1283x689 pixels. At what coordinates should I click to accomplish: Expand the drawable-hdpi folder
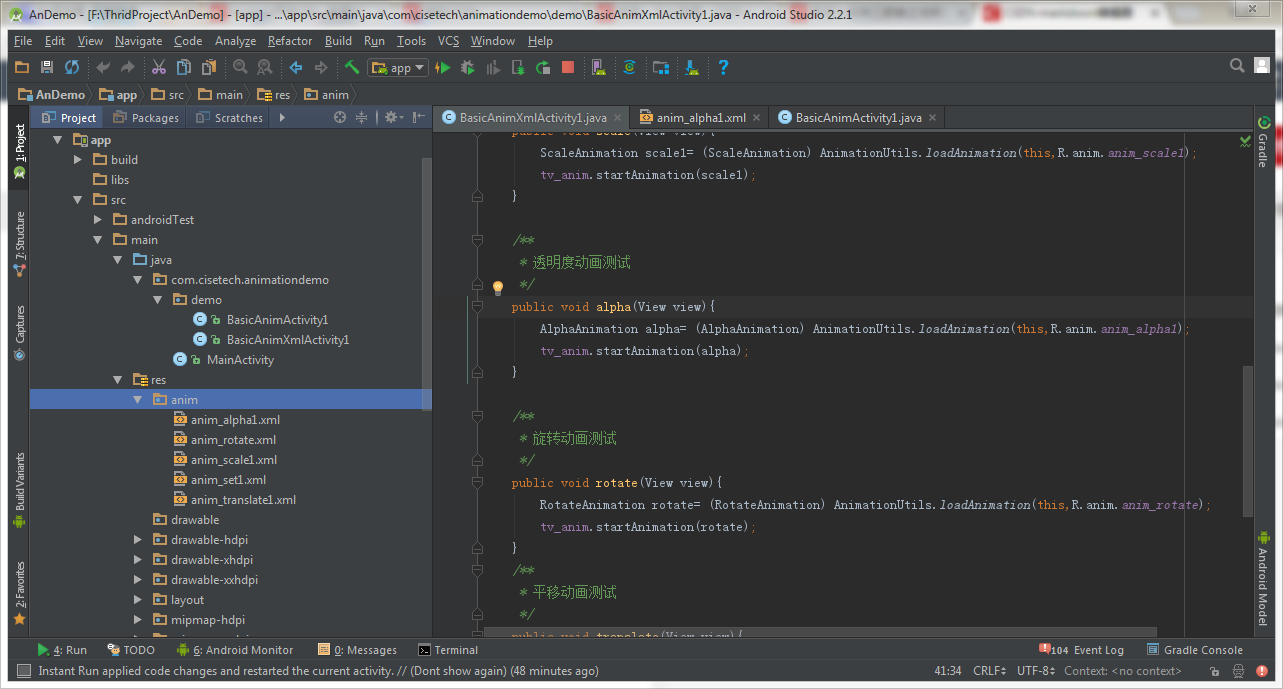pyautogui.click(x=139, y=540)
